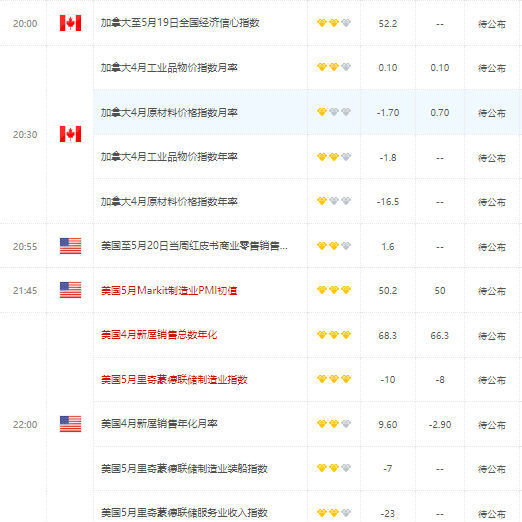Open 加拿大至5月19日全国经济信心指数 entry

180,23
